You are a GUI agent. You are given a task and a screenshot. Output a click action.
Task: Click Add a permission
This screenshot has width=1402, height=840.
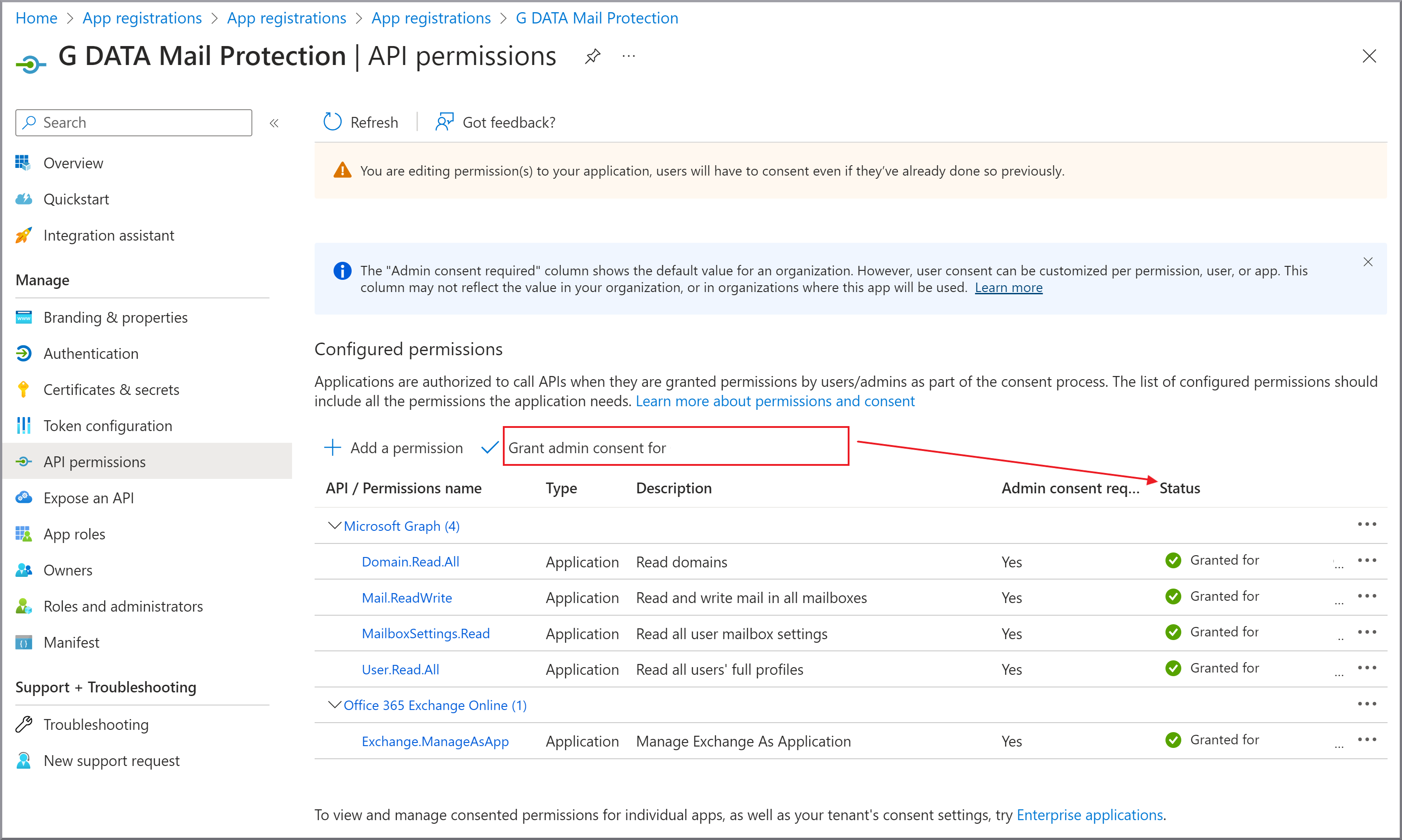coord(393,448)
